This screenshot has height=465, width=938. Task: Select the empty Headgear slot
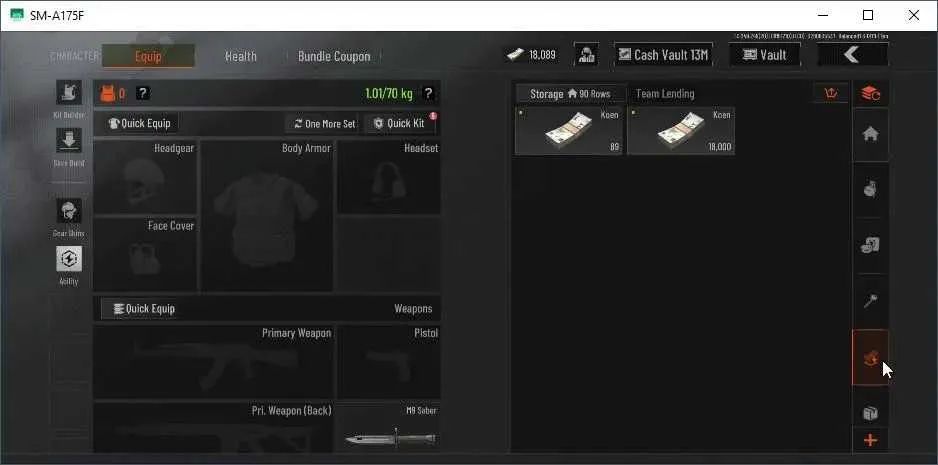(145, 177)
